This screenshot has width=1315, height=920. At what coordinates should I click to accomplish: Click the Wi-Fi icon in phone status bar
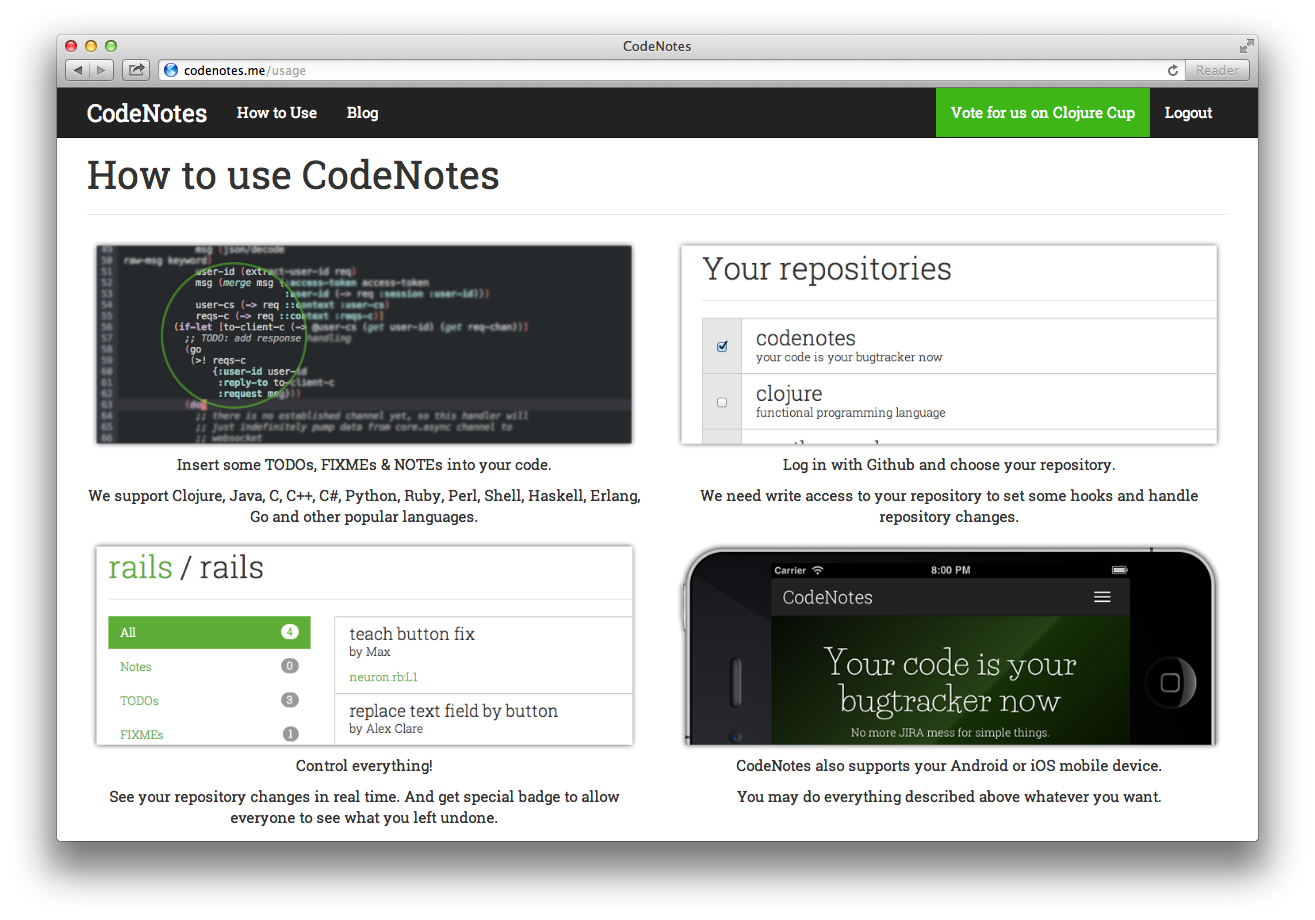coord(818,570)
